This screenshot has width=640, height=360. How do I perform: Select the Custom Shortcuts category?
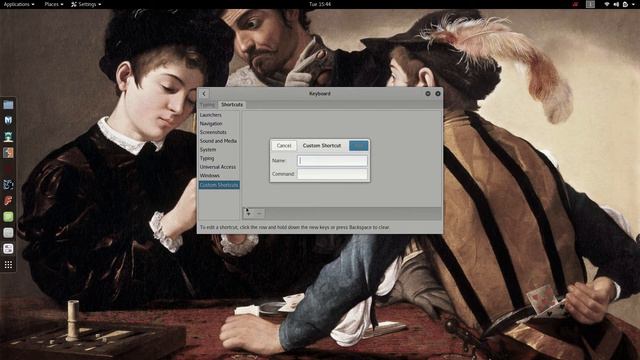point(219,185)
